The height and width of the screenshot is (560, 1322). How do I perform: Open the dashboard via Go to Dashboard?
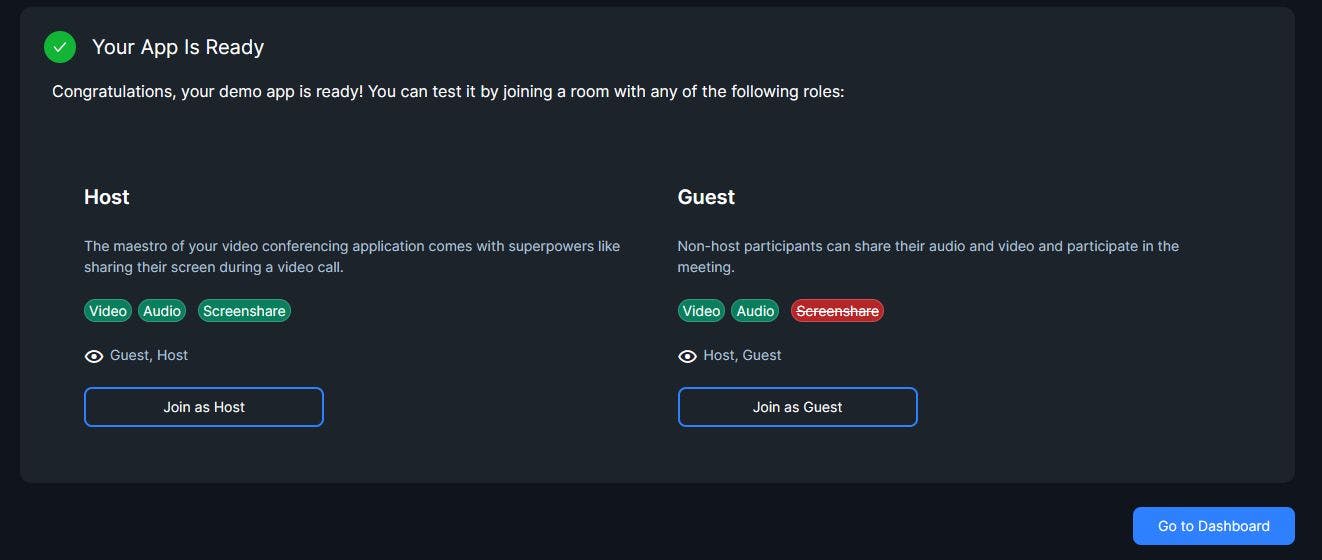(1213, 526)
